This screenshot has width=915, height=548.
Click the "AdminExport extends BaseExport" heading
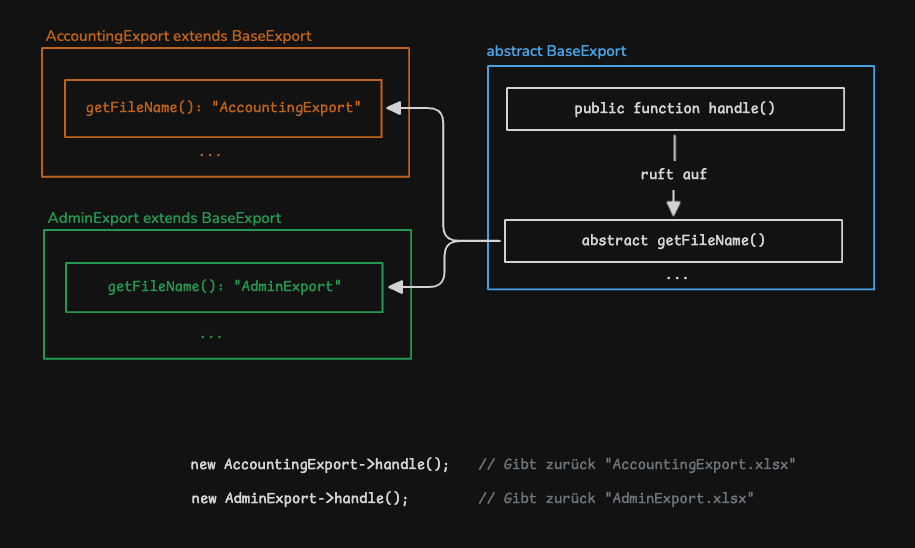coord(165,217)
